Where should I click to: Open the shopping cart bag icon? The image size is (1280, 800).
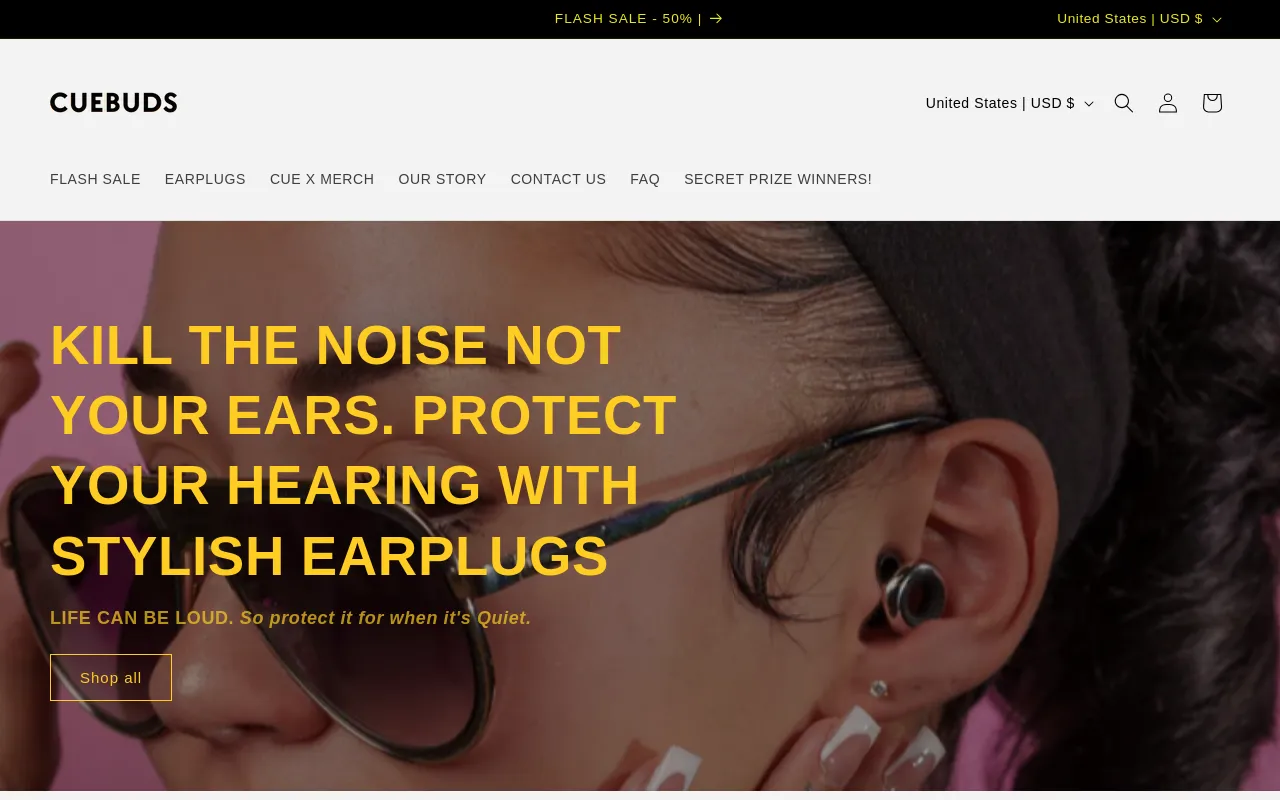point(1212,103)
